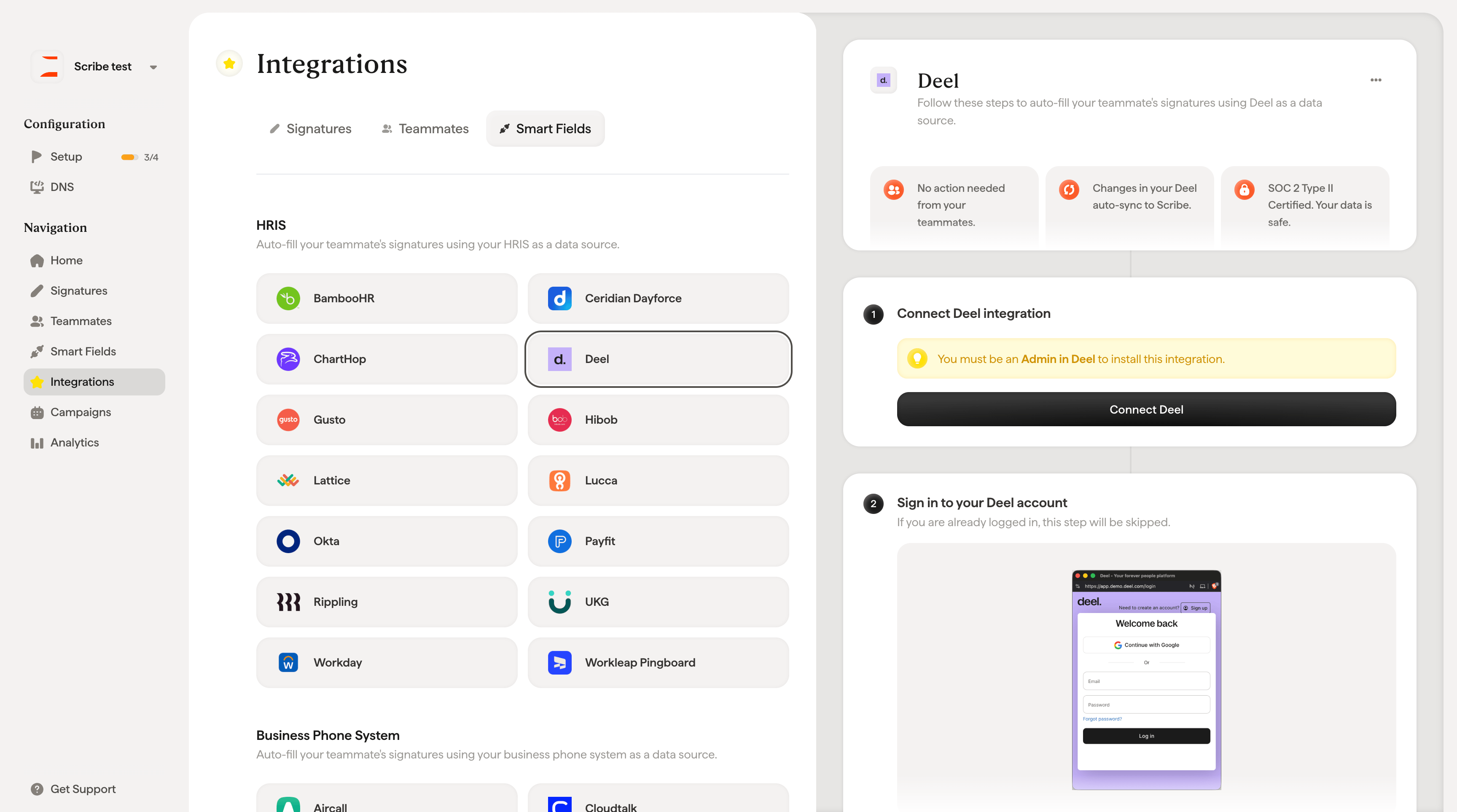Switch to the Teammates tab
Image resolution: width=1457 pixels, height=812 pixels.
click(425, 128)
